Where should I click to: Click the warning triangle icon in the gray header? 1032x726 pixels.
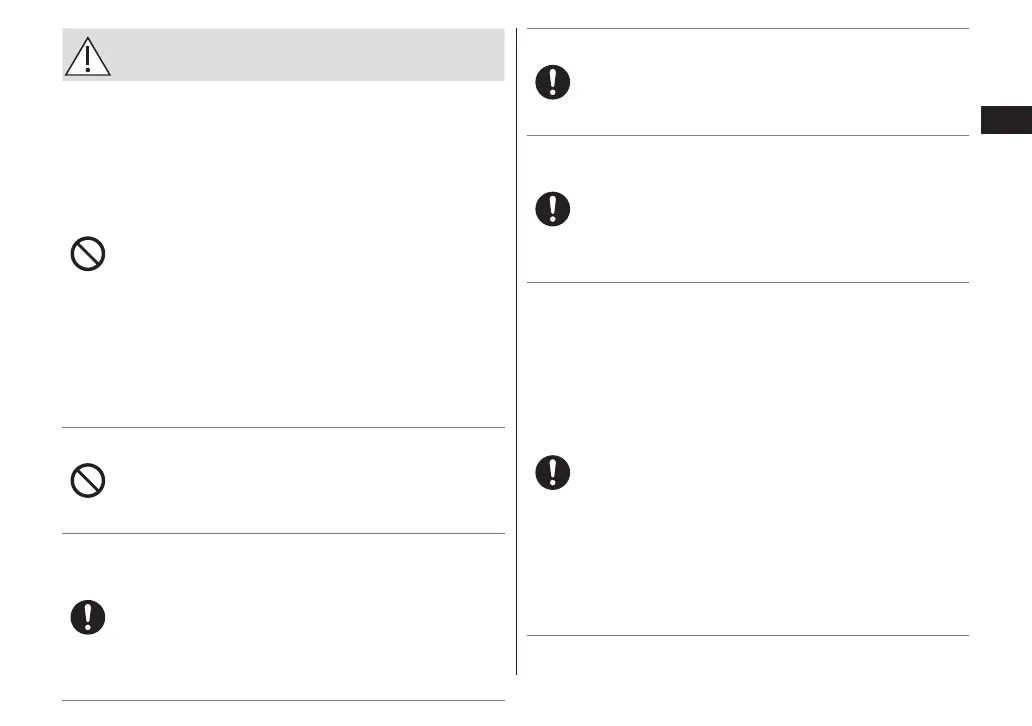88,57
